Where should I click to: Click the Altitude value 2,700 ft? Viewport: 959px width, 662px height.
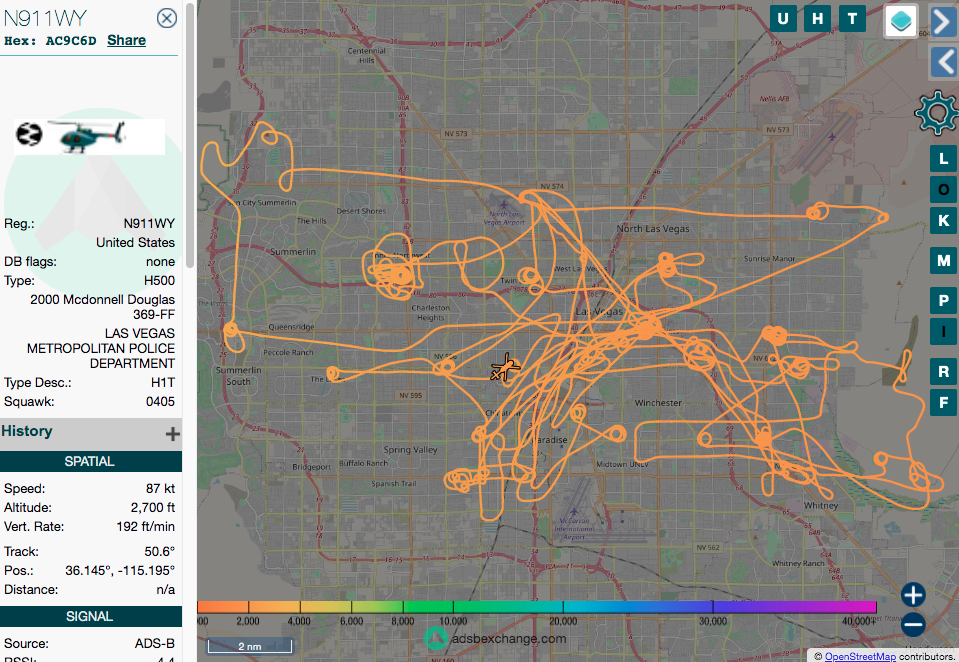(x=153, y=507)
